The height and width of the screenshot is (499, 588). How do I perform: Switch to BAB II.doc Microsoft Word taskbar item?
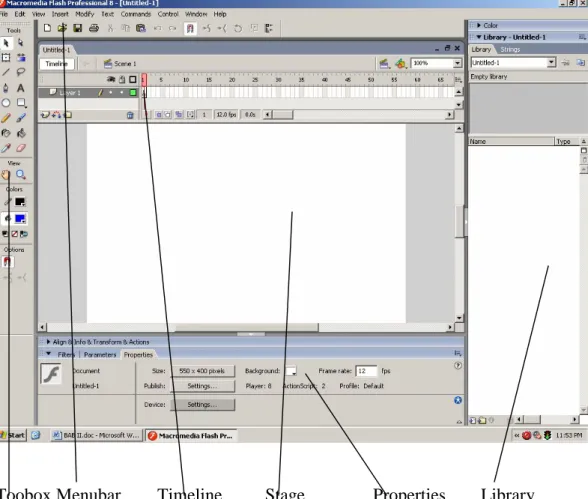(96, 436)
